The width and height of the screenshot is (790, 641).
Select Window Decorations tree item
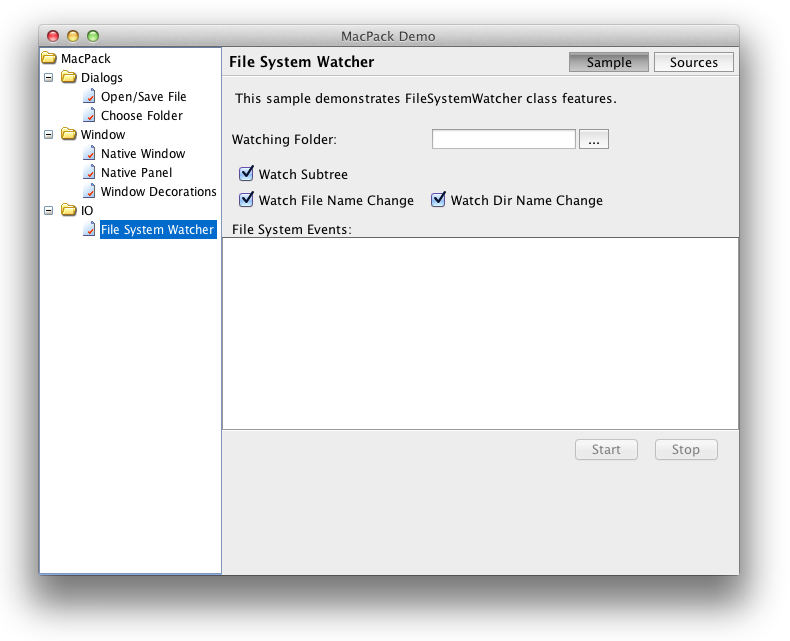pos(159,191)
